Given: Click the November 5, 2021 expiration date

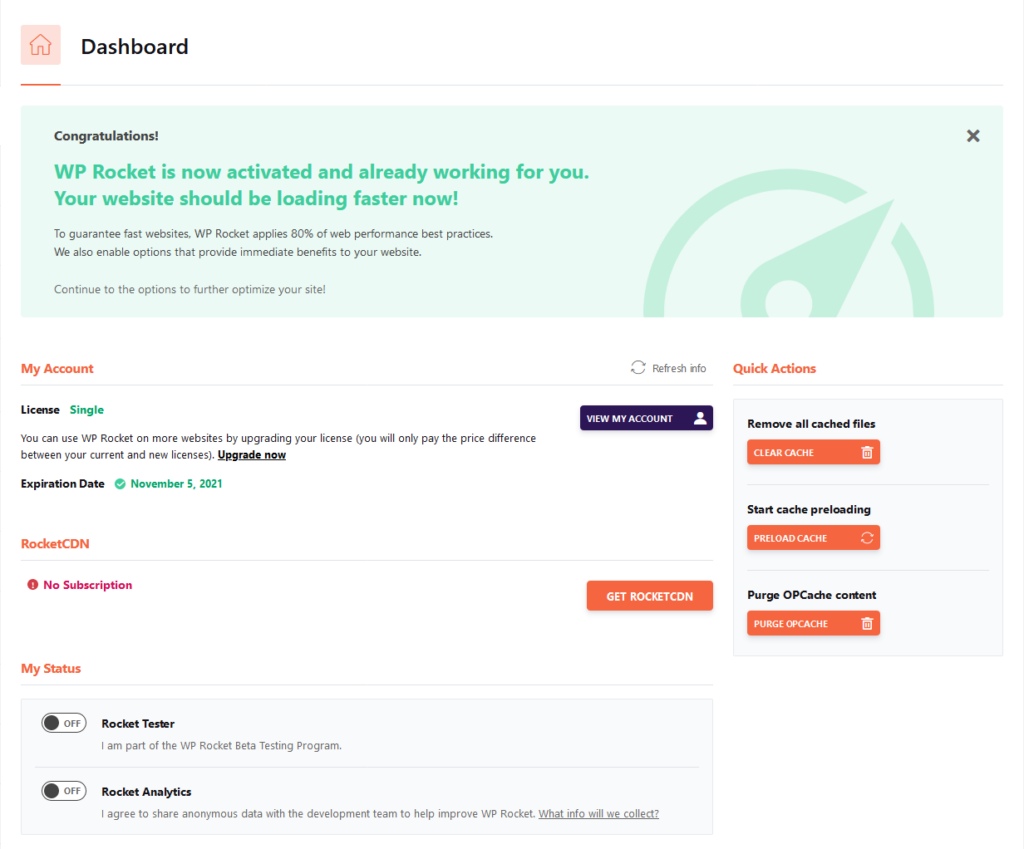Looking at the screenshot, I should (x=175, y=483).
